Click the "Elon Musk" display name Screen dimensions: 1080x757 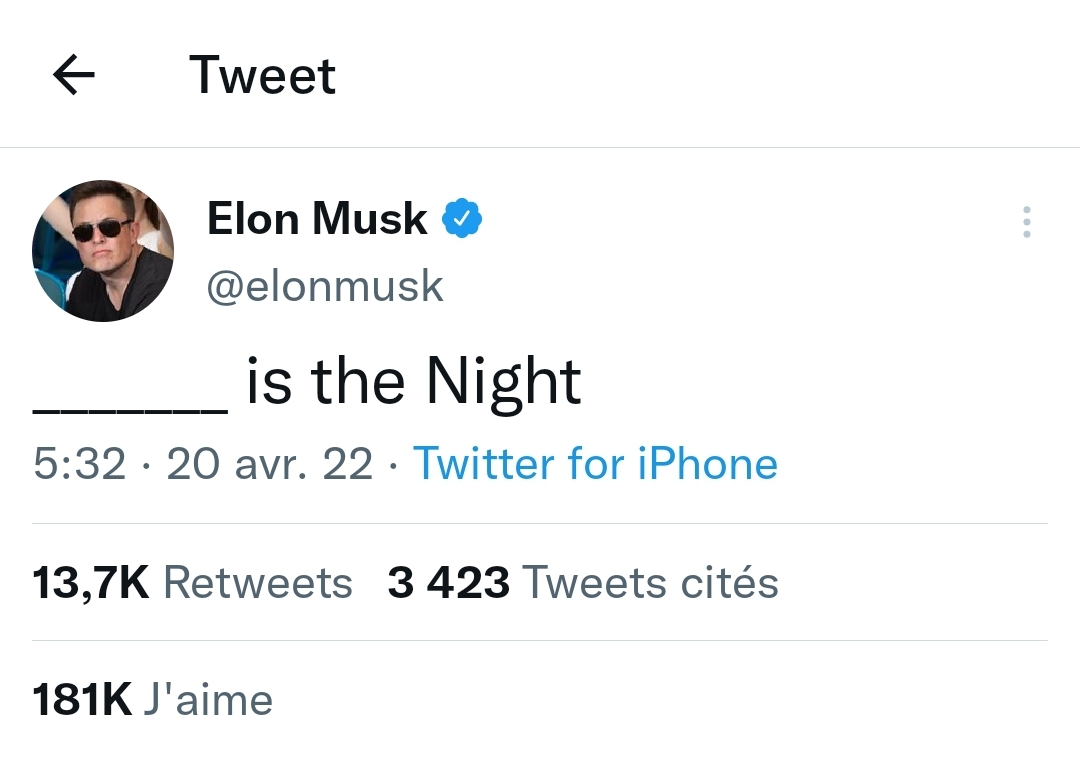[x=317, y=218]
